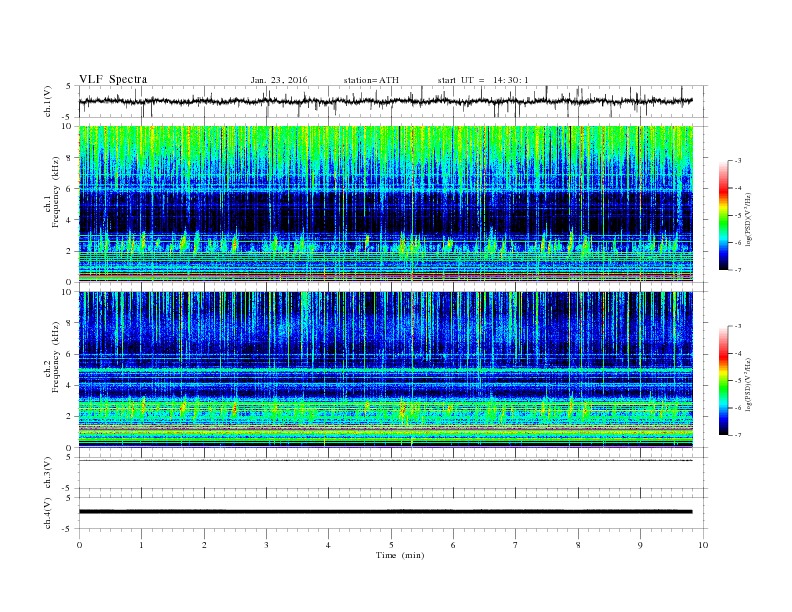
Task: Click inside the ch.1 spectrogram panel
Action: (x=386, y=204)
